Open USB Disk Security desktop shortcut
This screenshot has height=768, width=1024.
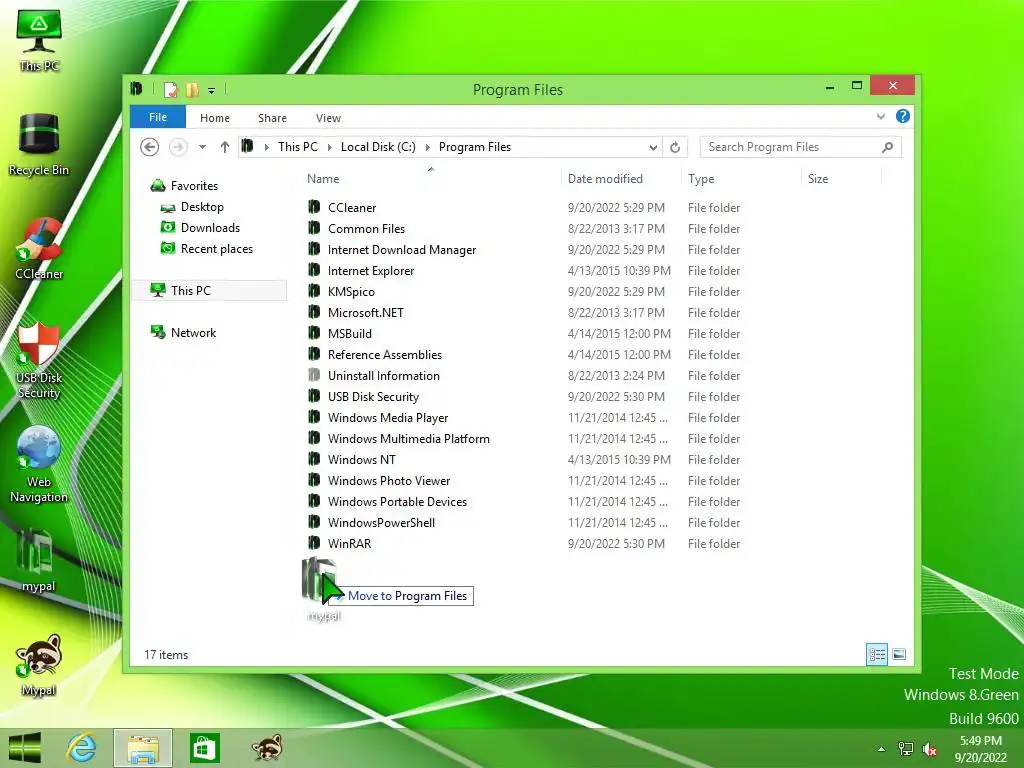39,360
